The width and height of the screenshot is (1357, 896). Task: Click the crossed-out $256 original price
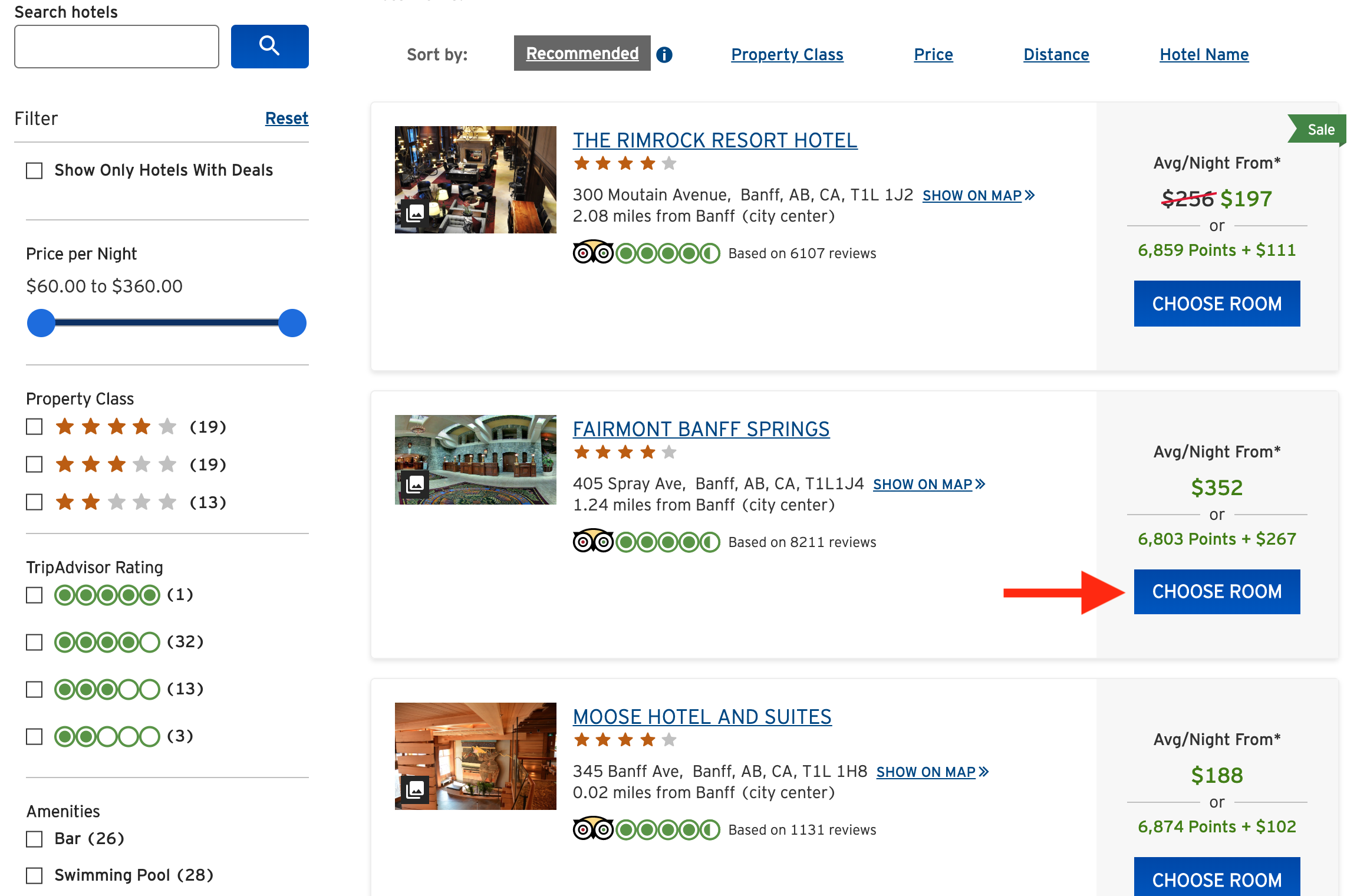click(x=1188, y=199)
